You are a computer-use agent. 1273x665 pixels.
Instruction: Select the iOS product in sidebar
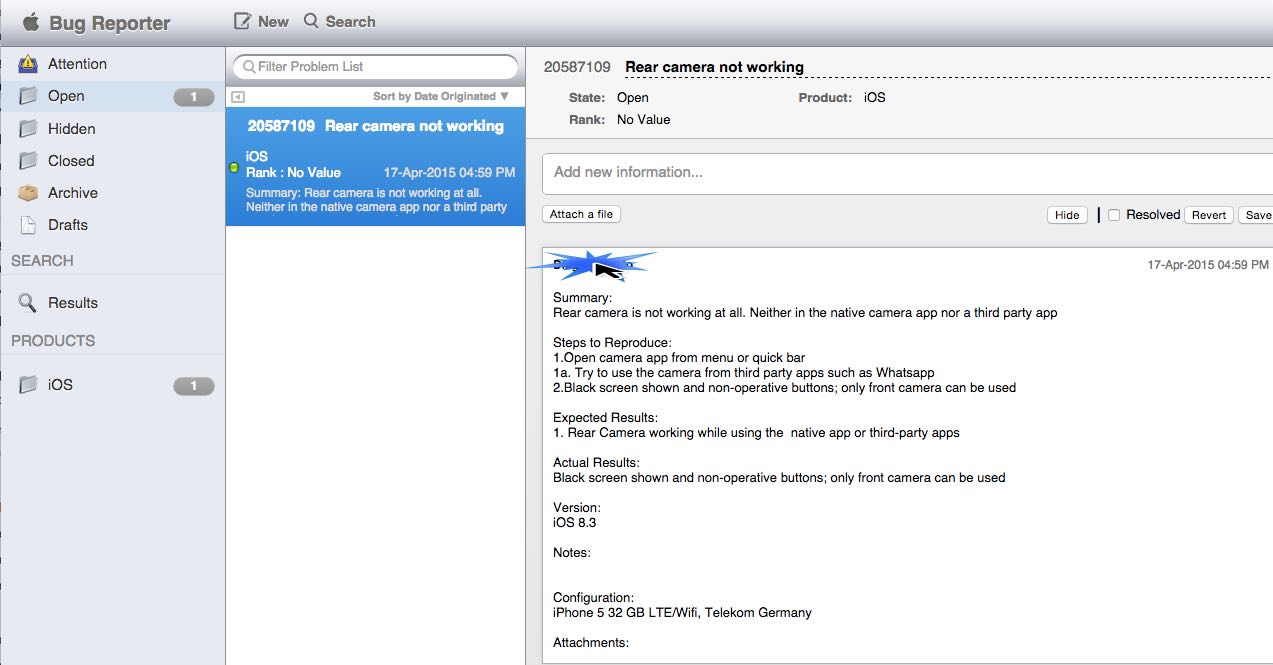[113, 385]
